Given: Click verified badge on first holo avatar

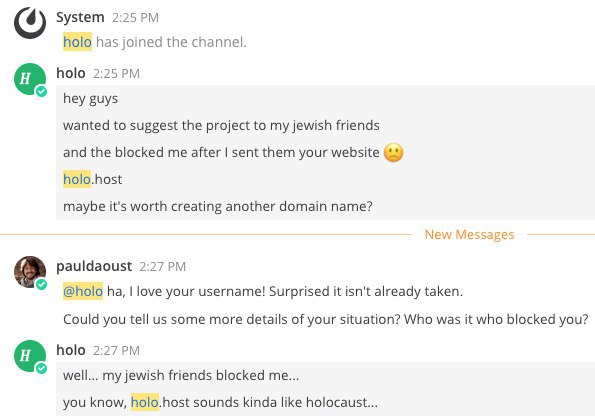Looking at the screenshot, I should 41,91.
